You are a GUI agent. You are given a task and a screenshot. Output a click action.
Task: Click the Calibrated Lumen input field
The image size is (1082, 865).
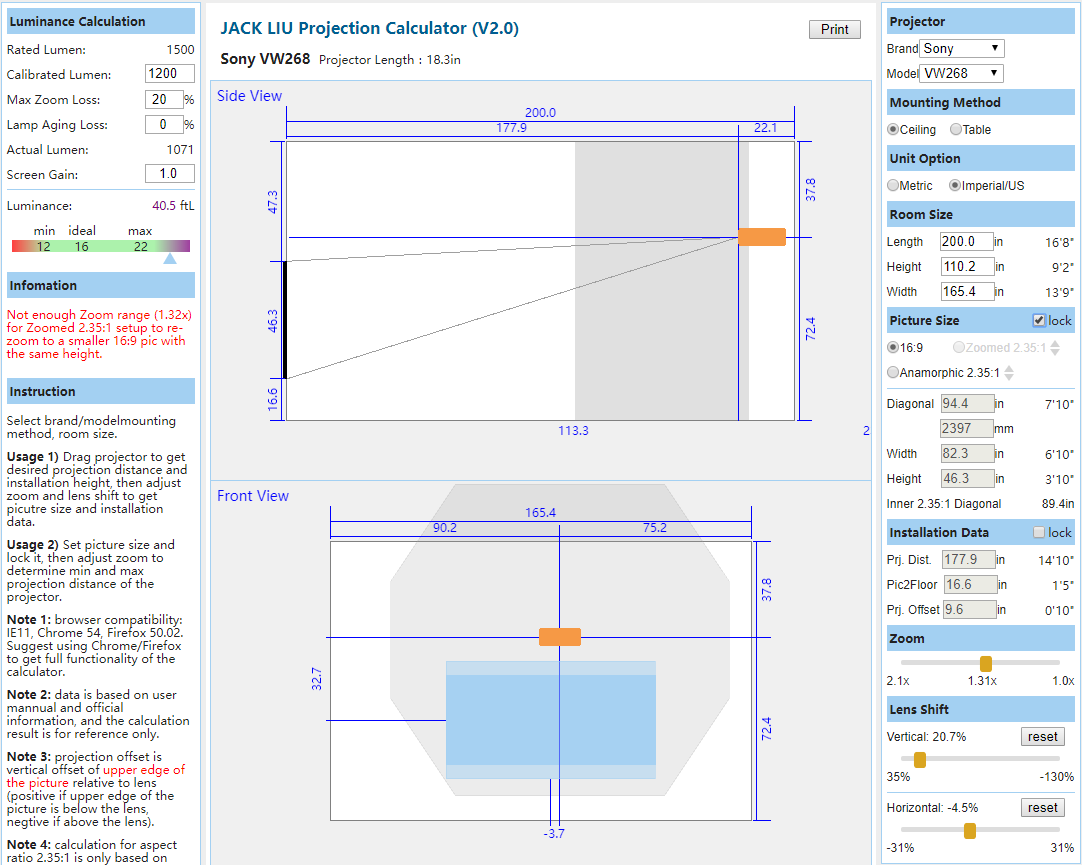tap(169, 73)
